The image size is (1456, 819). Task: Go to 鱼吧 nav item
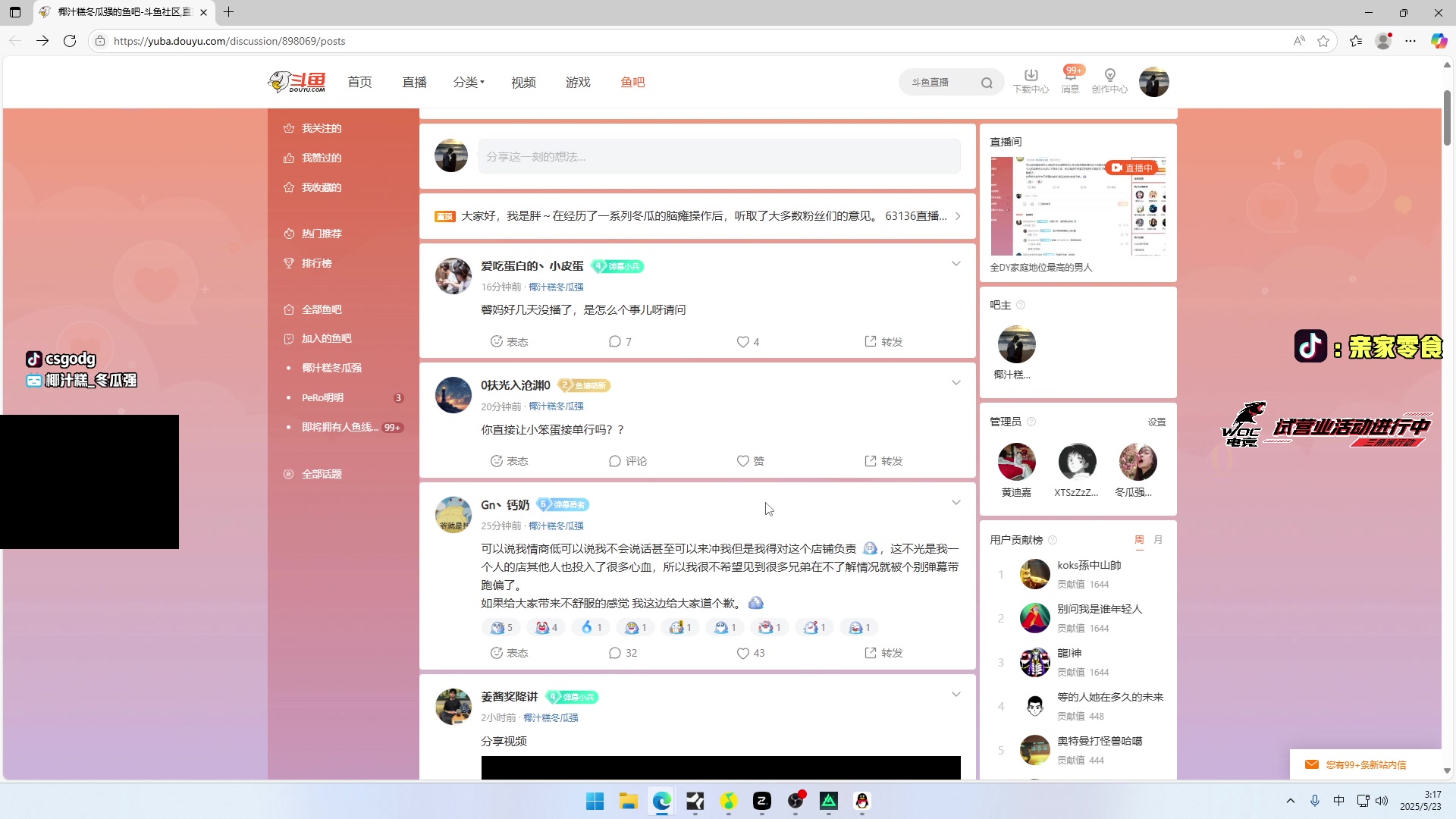click(632, 82)
